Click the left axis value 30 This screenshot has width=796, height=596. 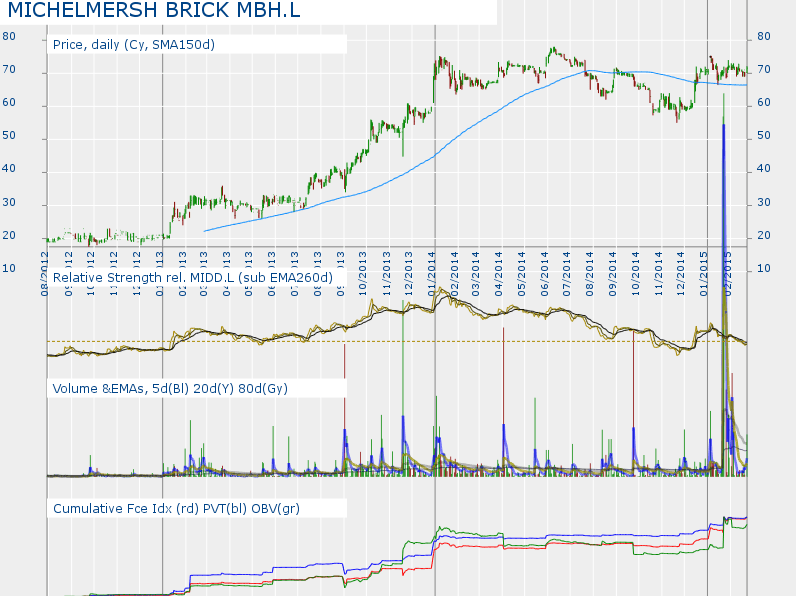pos(9,203)
